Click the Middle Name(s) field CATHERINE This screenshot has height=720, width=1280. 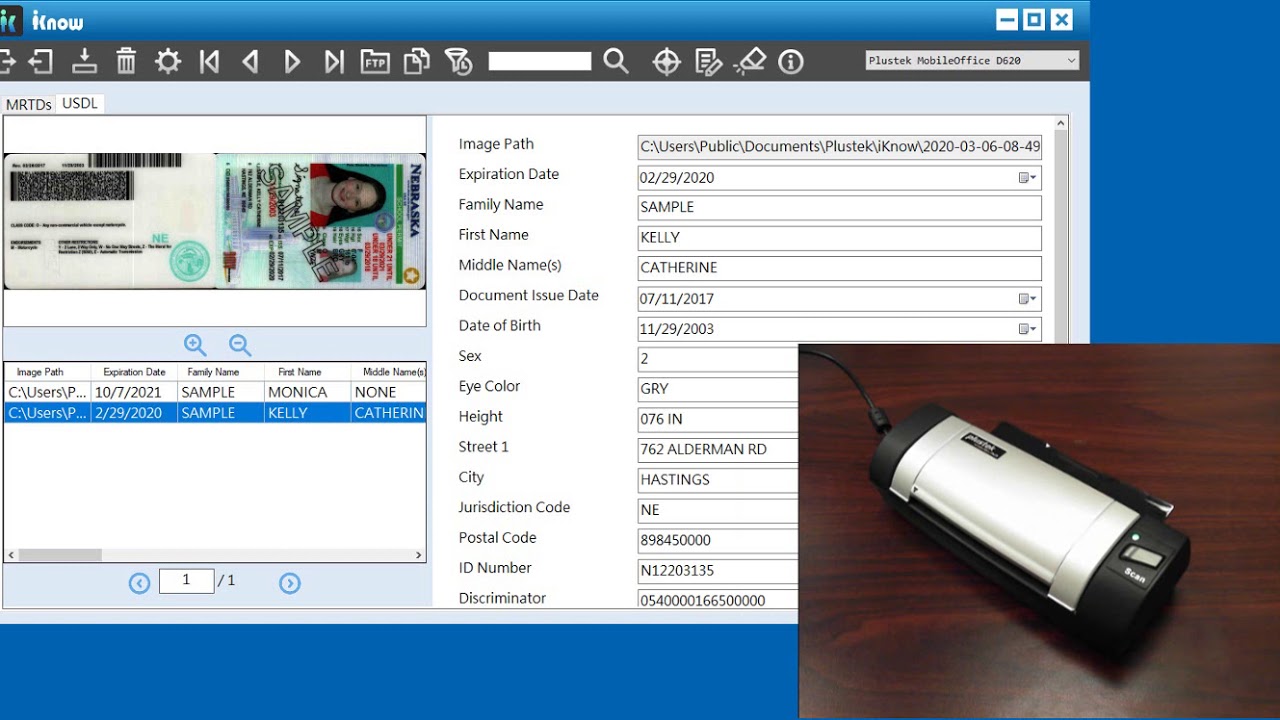tap(839, 268)
